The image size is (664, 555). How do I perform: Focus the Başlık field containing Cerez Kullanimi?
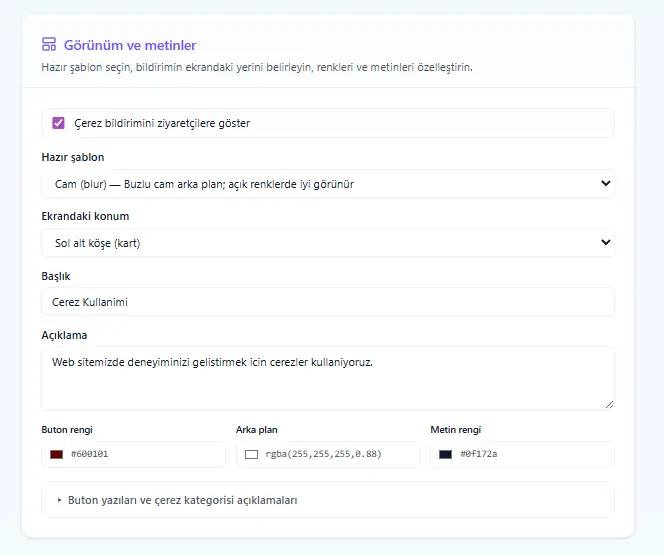pos(328,302)
